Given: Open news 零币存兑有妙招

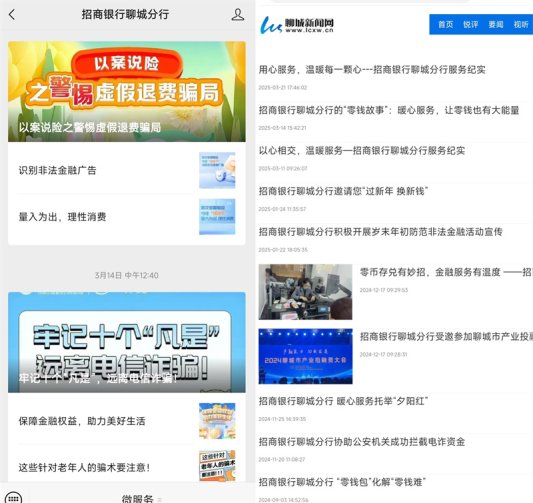Looking at the screenshot, I should (446, 272).
